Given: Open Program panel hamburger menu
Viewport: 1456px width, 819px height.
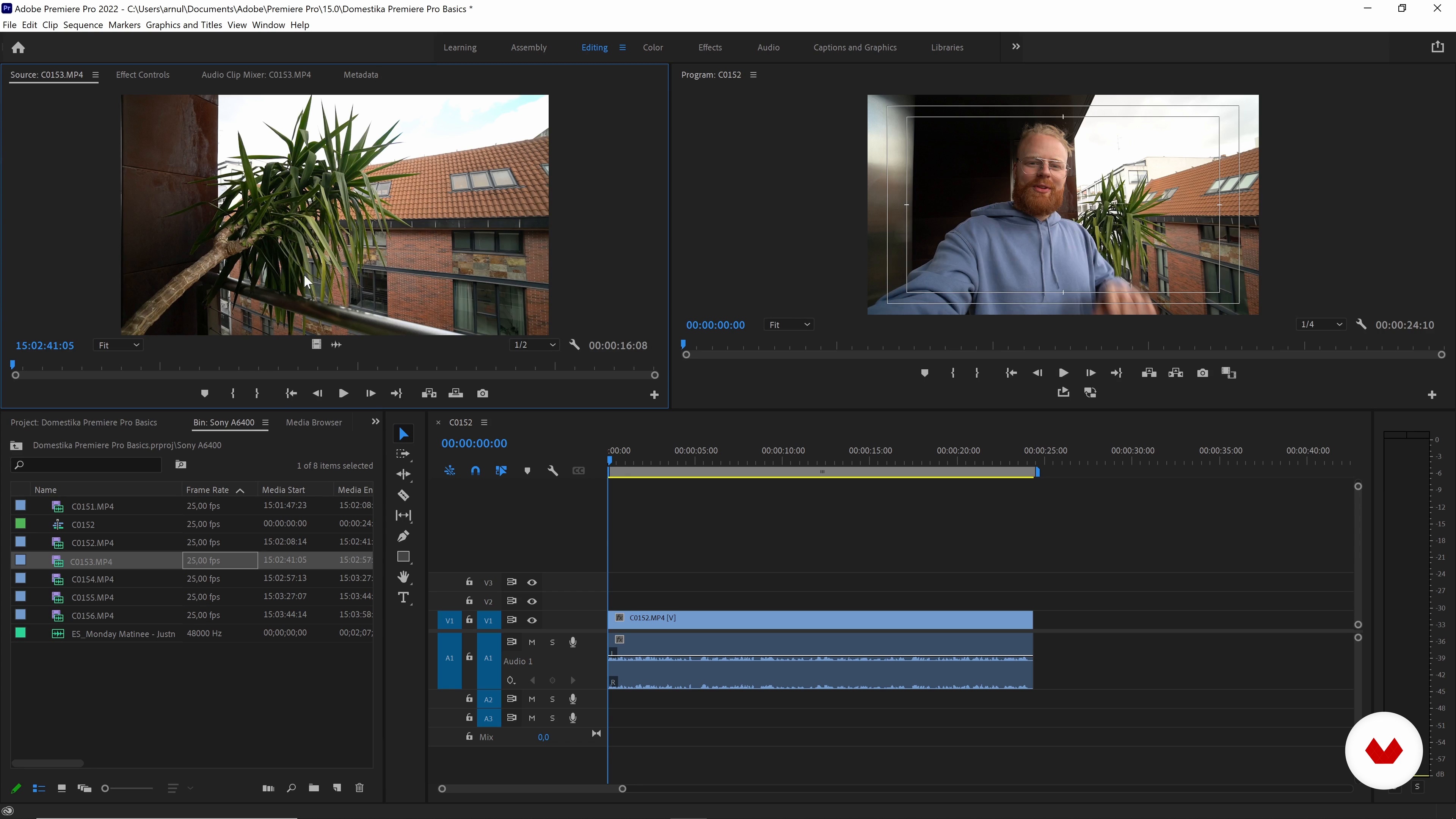Looking at the screenshot, I should [x=753, y=75].
